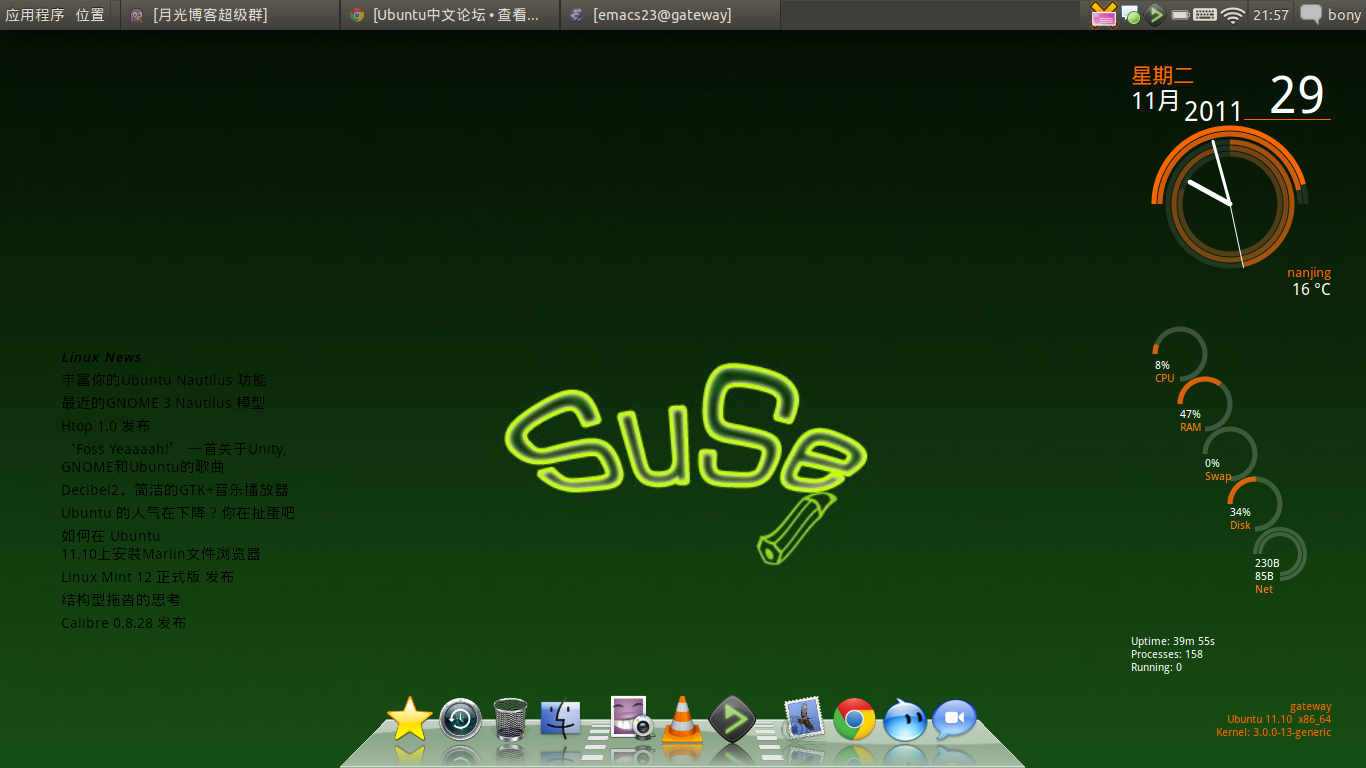Click the news item '丰富你的Ubuntu Nautilus 功能'
1366x768 pixels.
pos(164,380)
